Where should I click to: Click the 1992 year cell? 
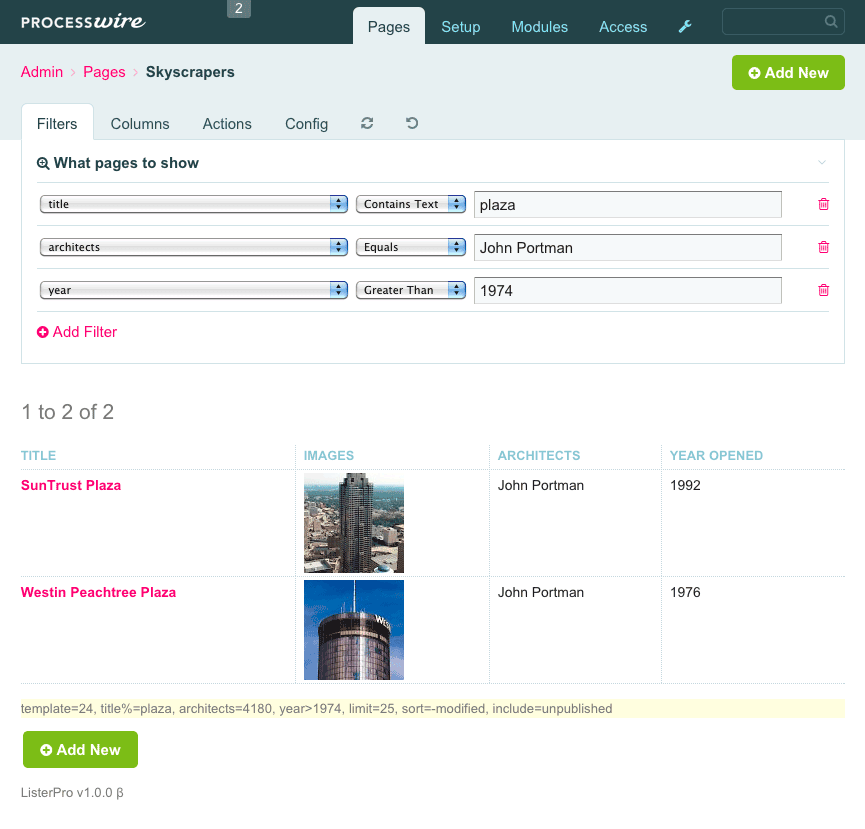[x=685, y=485]
